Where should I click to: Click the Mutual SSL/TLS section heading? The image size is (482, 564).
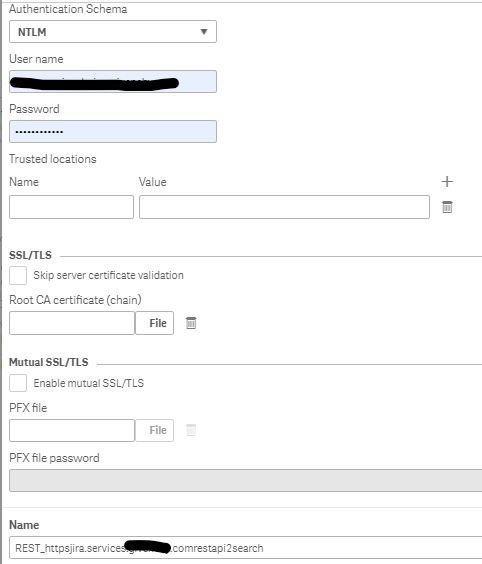(49, 362)
